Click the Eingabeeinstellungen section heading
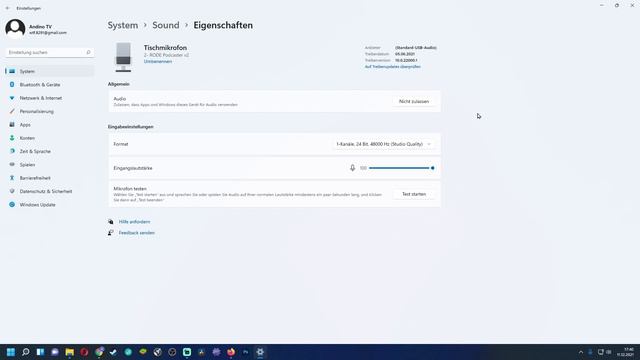This screenshot has width=640, height=360. (131, 127)
